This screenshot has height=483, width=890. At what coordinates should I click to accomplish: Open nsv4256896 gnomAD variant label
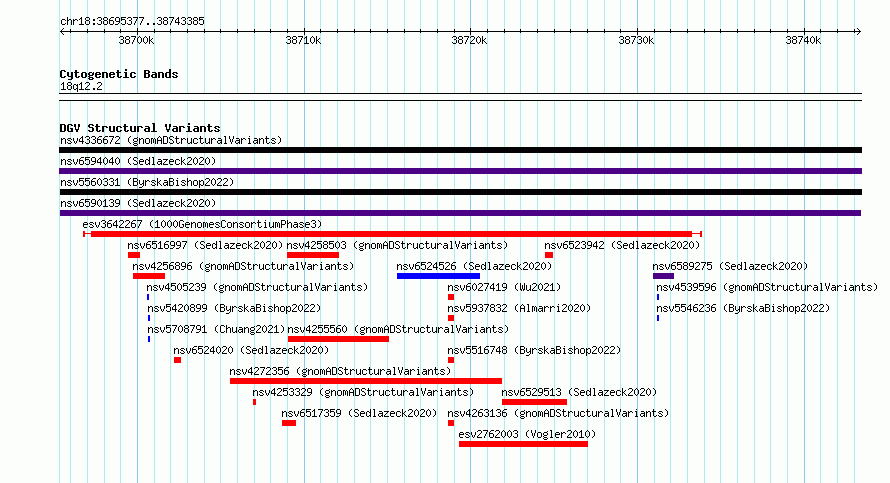coord(243,266)
